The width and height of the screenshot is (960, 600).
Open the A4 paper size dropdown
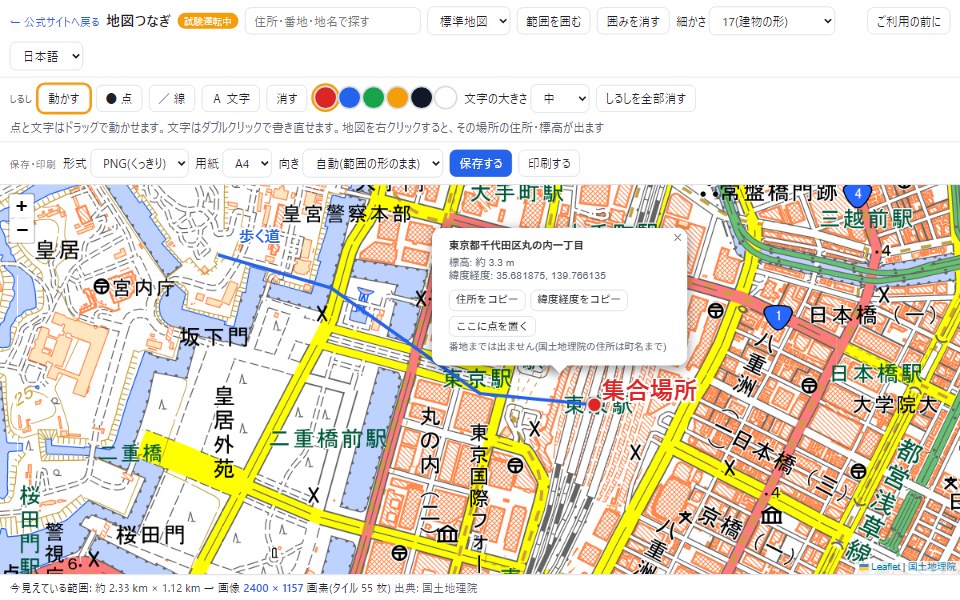[247, 163]
